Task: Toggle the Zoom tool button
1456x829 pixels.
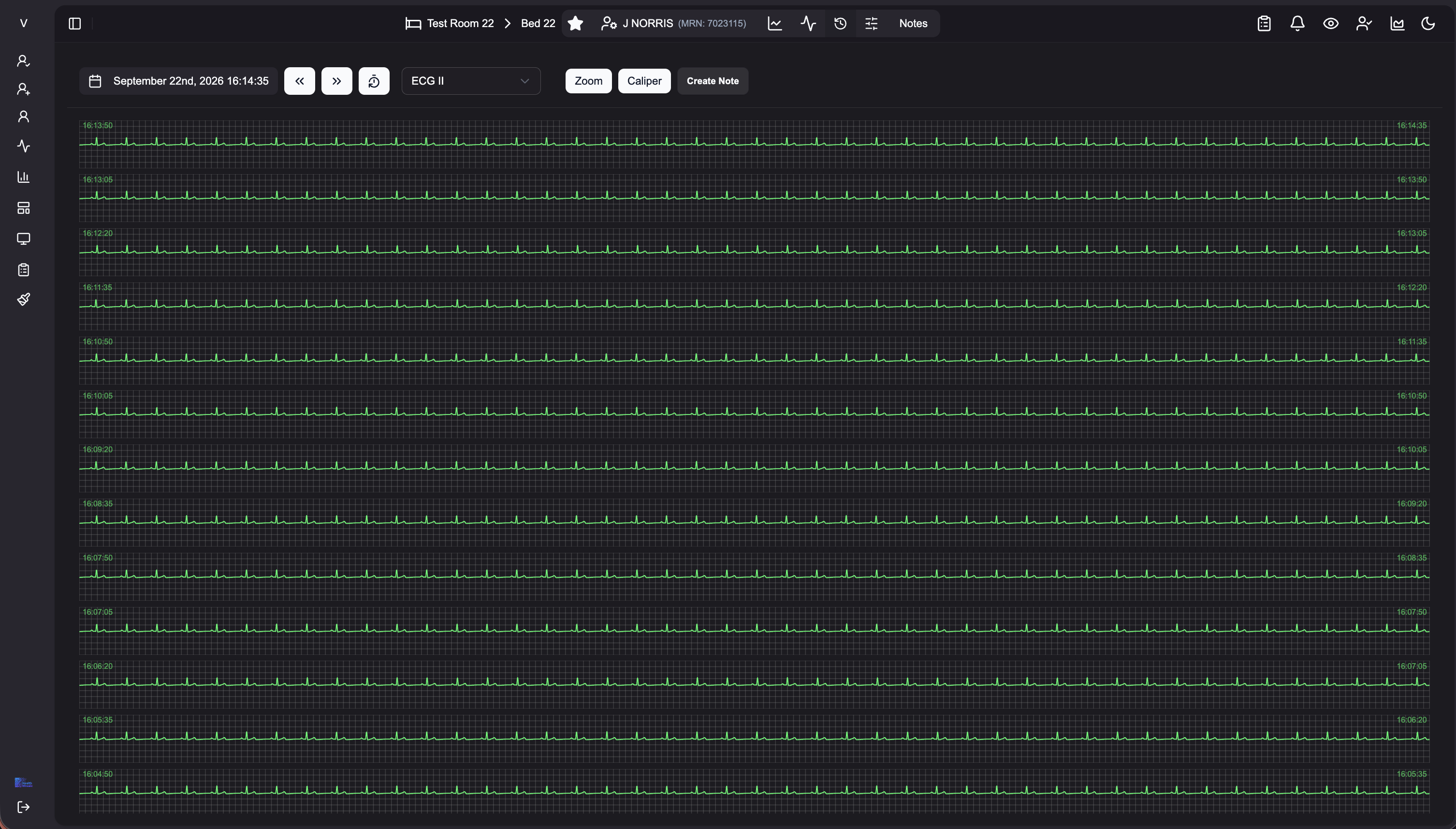Action: tap(588, 81)
